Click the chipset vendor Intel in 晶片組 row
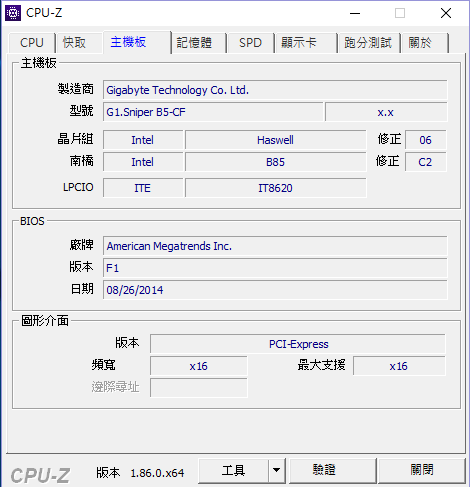470x487 pixels. tap(143, 140)
